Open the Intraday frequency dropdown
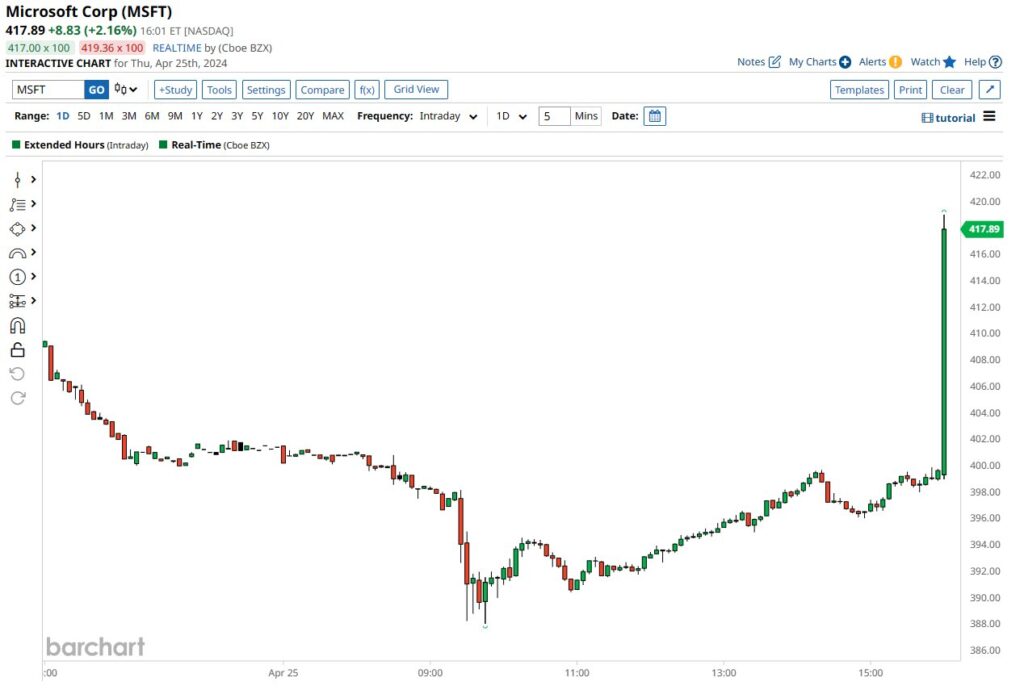Viewport: 1024px width, 690px height. pyautogui.click(x=448, y=116)
